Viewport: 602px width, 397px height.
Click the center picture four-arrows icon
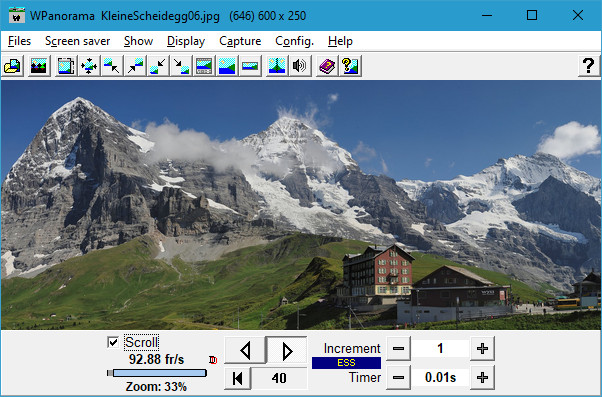click(x=89, y=66)
